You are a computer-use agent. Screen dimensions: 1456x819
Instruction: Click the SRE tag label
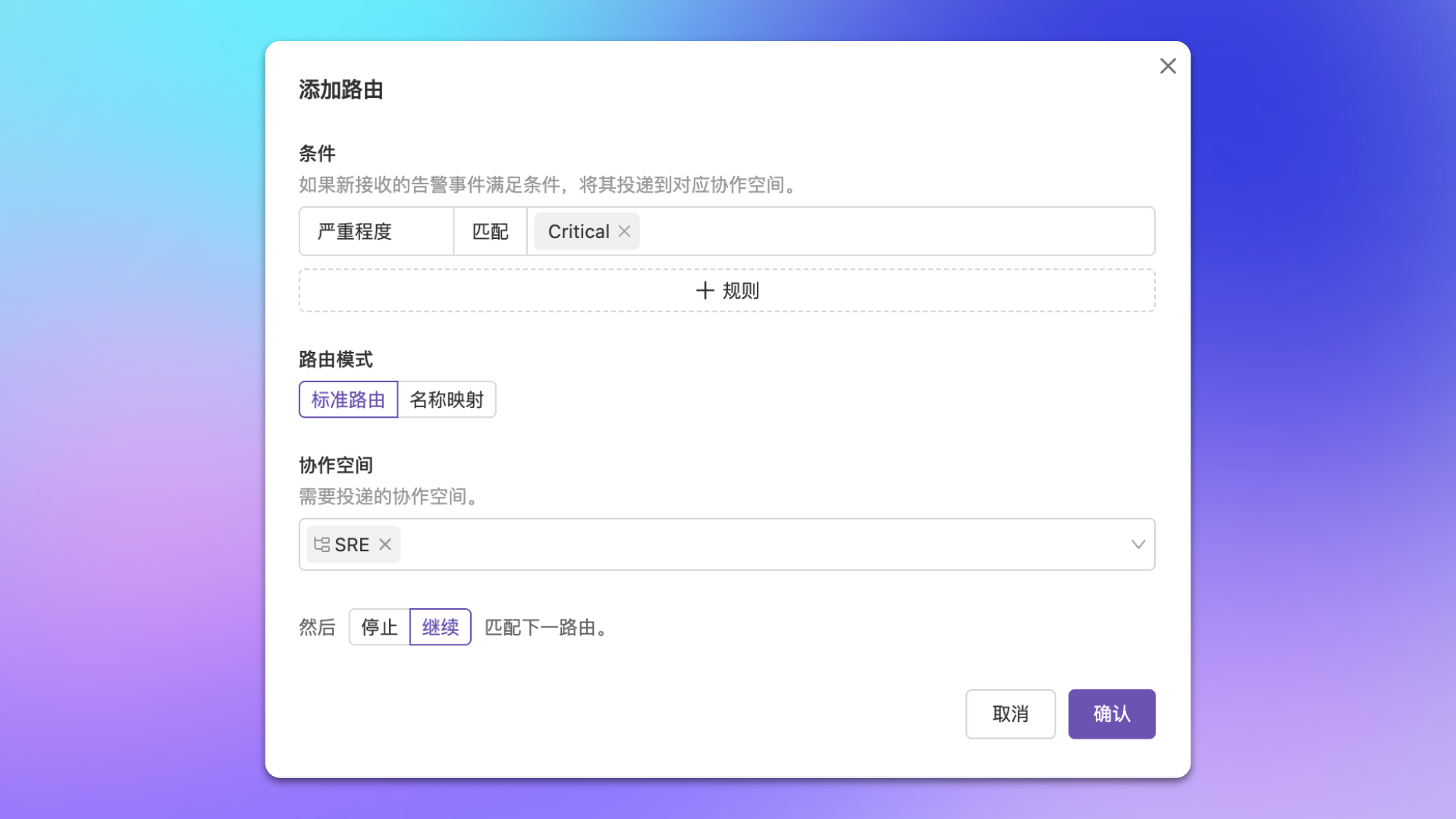[352, 544]
